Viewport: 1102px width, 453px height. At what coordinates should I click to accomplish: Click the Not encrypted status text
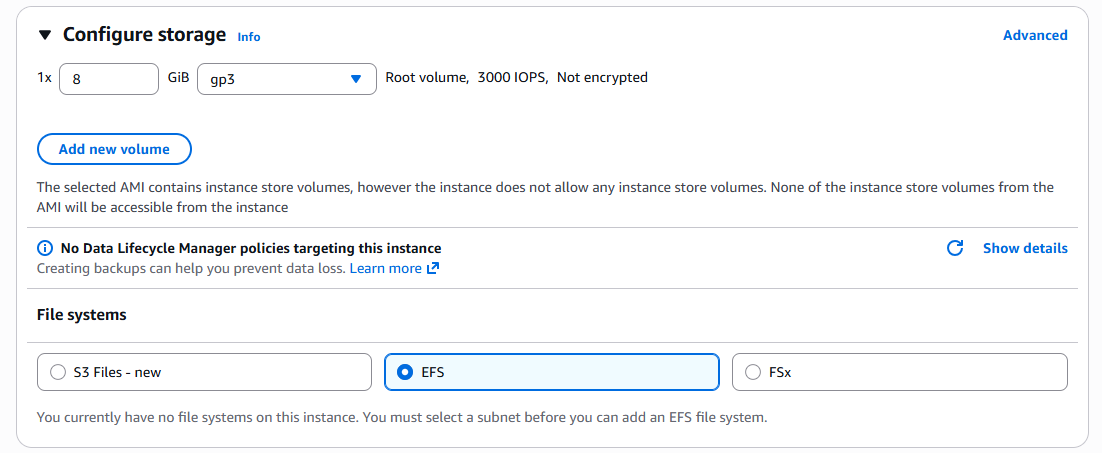pyautogui.click(x=602, y=78)
